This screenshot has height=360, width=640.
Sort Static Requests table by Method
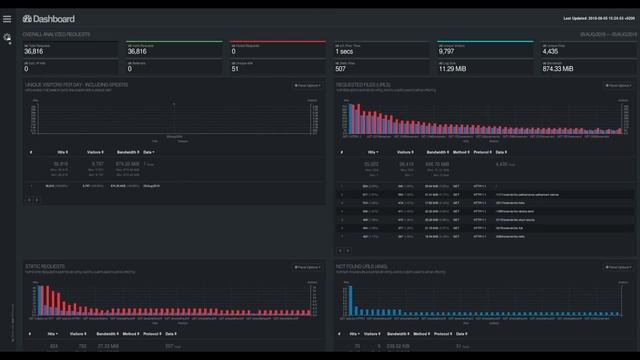click(x=131, y=334)
